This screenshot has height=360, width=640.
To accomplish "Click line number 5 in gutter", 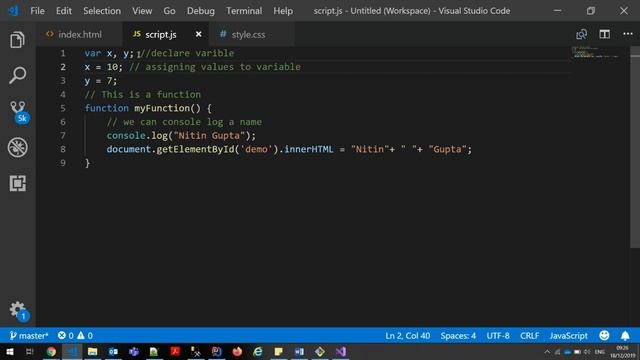I will coord(63,108).
